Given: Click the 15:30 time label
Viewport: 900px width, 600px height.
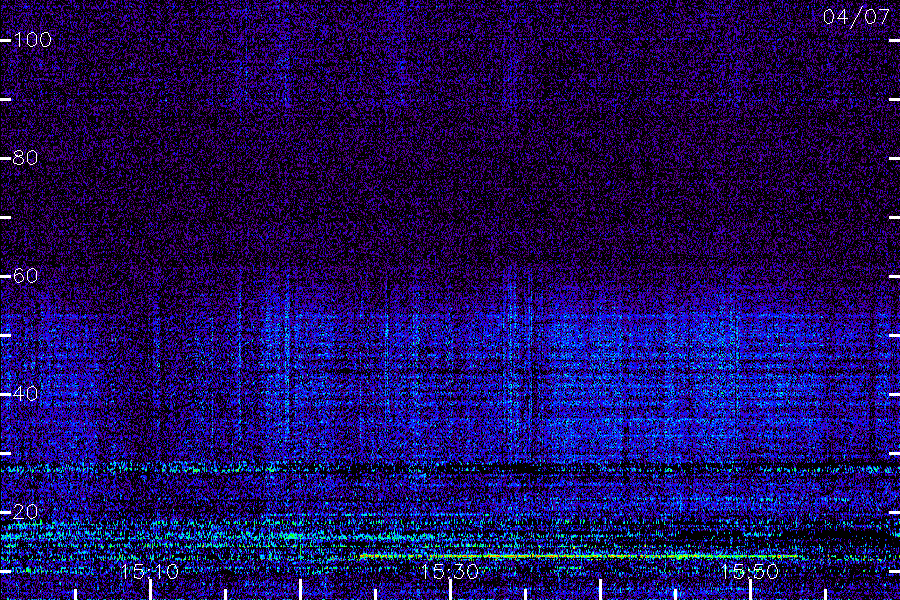Looking at the screenshot, I should tap(449, 571).
